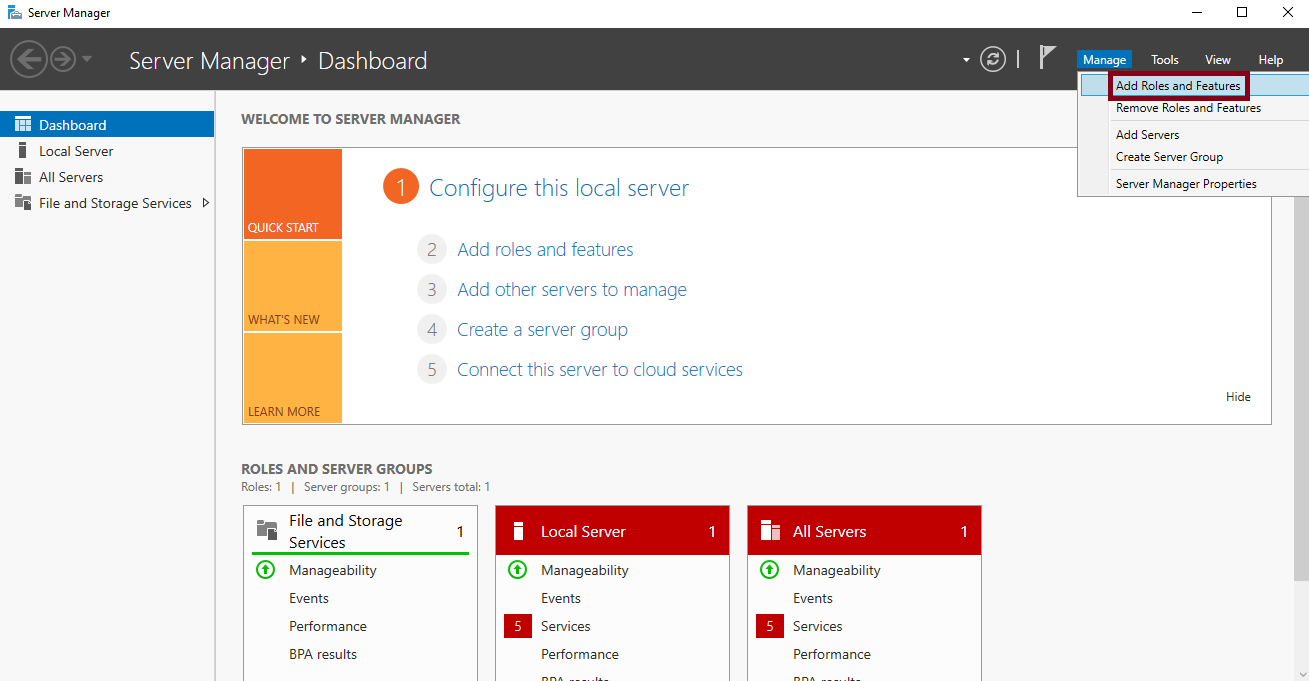Click Manageability icon in Local Server tile
This screenshot has height=681, width=1309.
coord(517,570)
